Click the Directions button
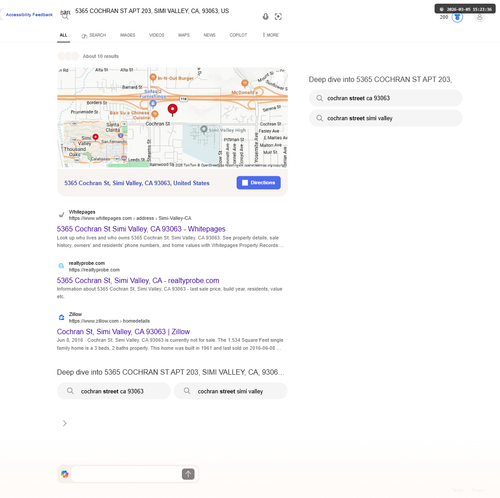Viewport: 500px width, 498px height. [x=259, y=183]
